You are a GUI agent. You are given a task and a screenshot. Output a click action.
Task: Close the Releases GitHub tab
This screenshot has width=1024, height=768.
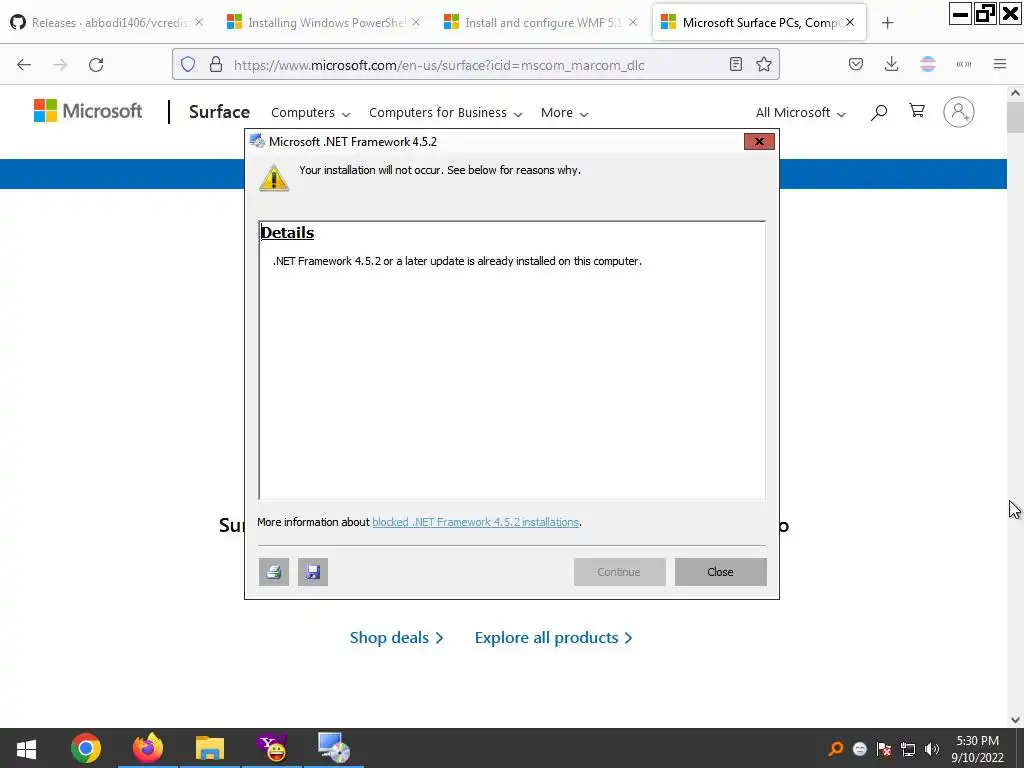tap(199, 22)
